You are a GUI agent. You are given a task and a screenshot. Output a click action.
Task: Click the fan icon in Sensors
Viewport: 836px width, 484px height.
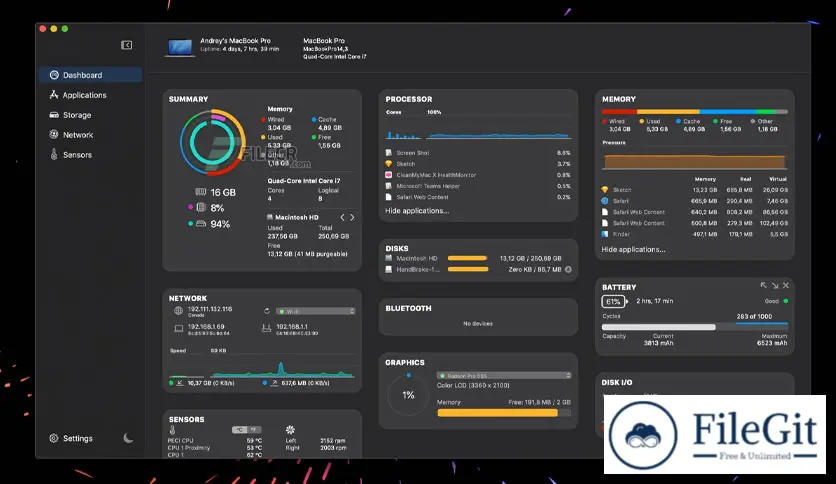point(290,430)
